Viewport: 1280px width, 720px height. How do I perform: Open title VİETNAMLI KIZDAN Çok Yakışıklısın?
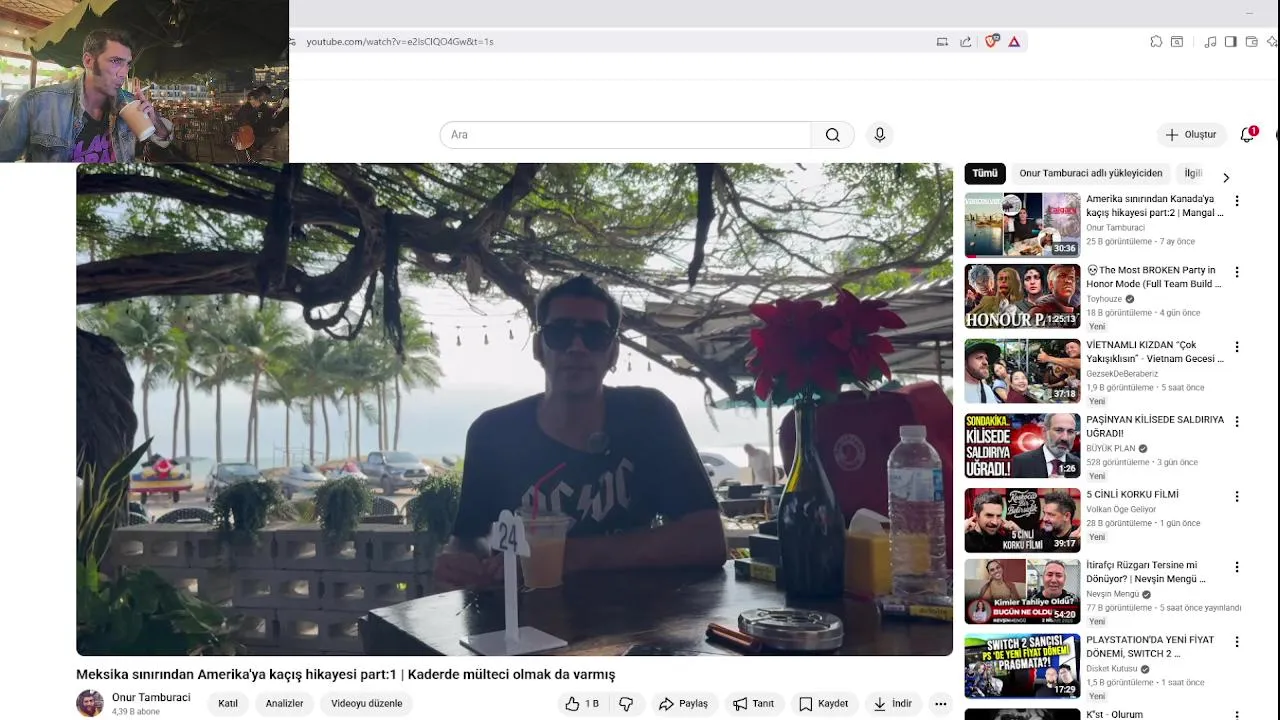1155,352
